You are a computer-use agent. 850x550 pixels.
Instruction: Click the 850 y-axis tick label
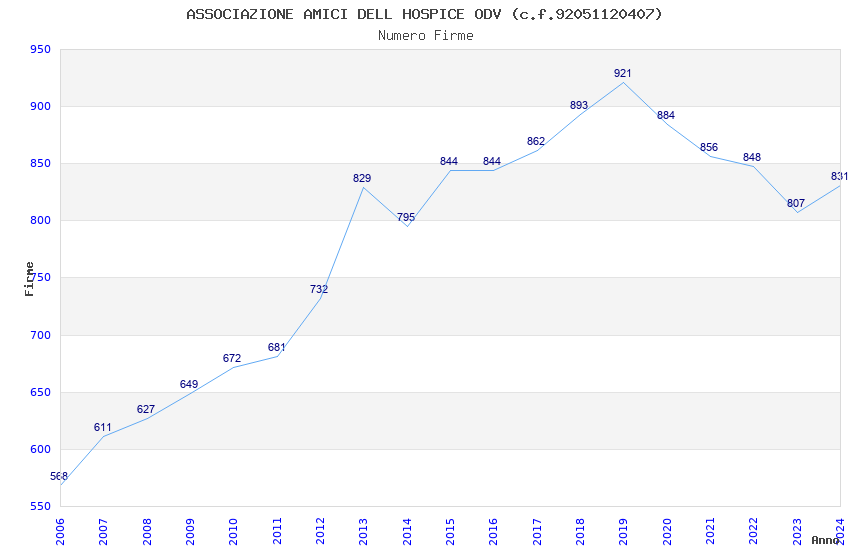point(41,164)
